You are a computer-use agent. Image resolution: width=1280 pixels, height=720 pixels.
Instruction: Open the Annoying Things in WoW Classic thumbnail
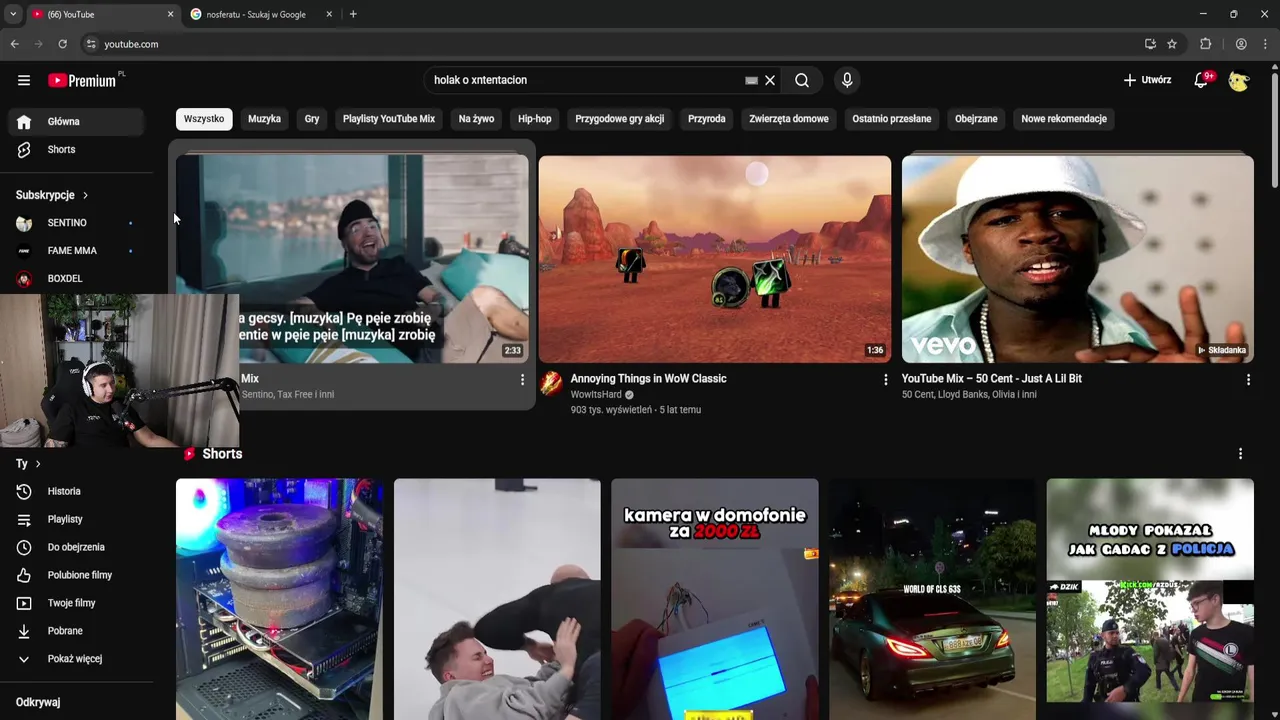tap(715, 259)
